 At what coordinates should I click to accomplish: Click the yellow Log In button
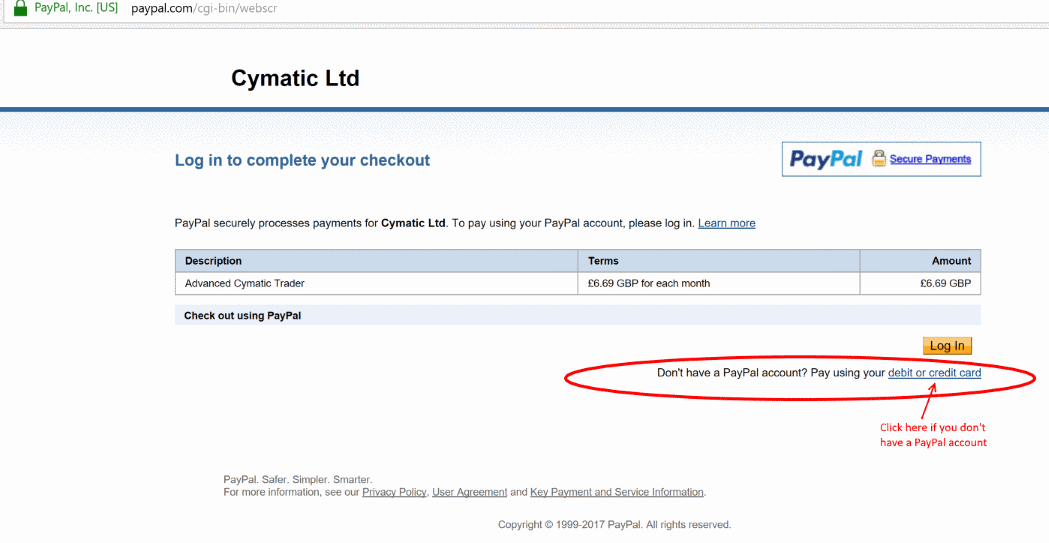[x=947, y=346]
